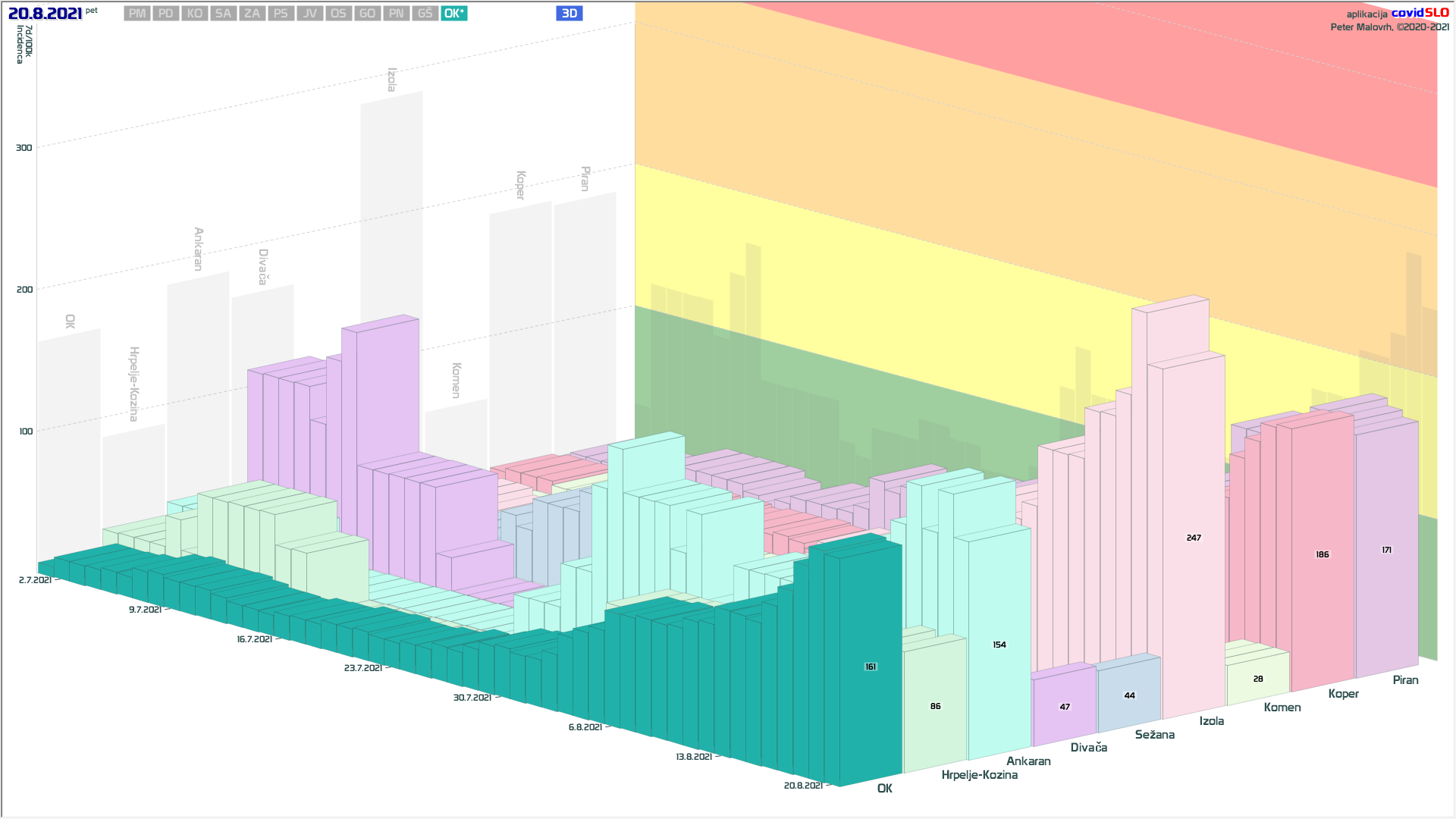1456x819 pixels.
Task: Show the GO region data
Action: pos(368,14)
